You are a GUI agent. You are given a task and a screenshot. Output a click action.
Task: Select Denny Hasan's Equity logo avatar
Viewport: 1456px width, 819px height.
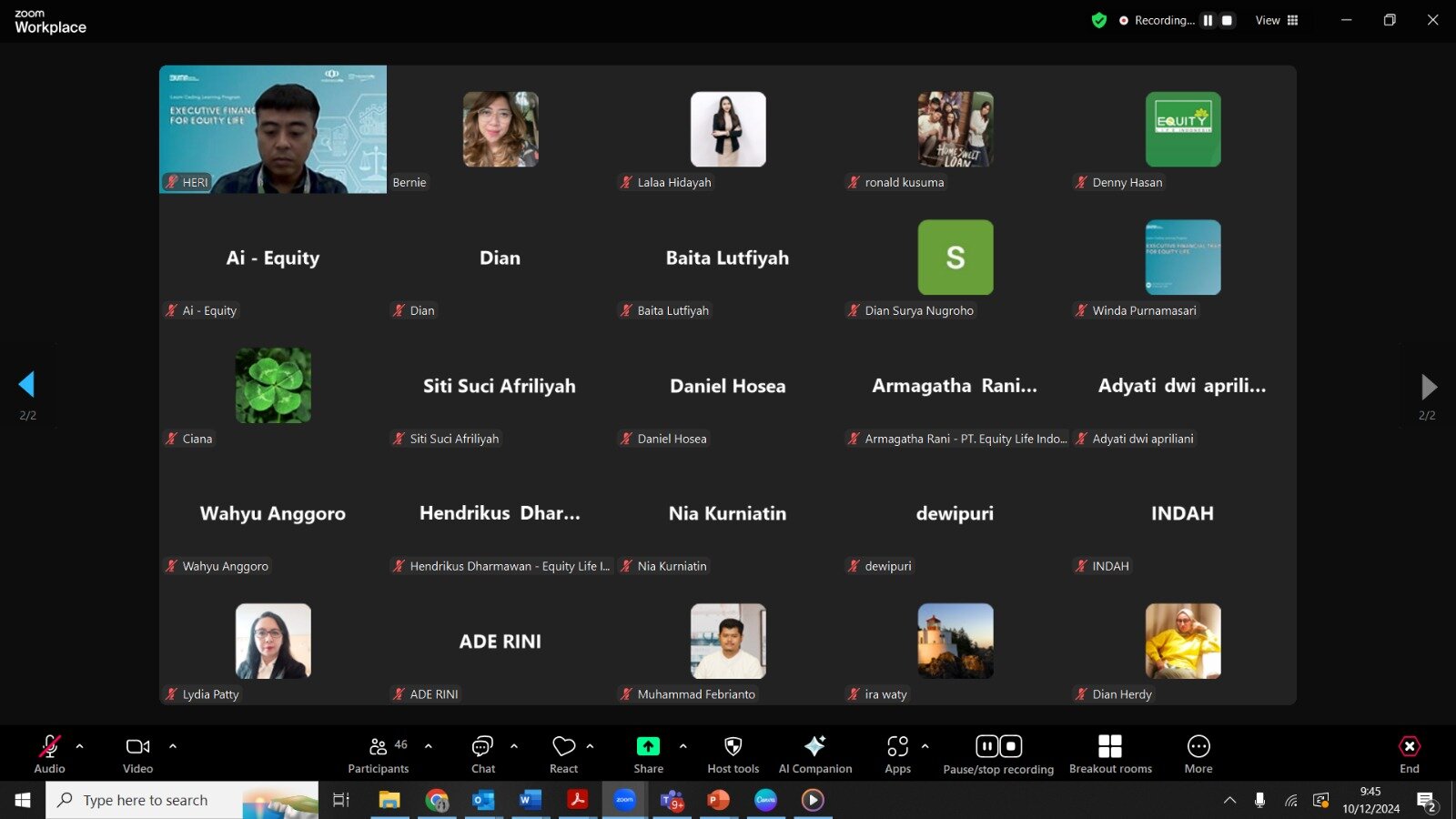click(x=1183, y=129)
